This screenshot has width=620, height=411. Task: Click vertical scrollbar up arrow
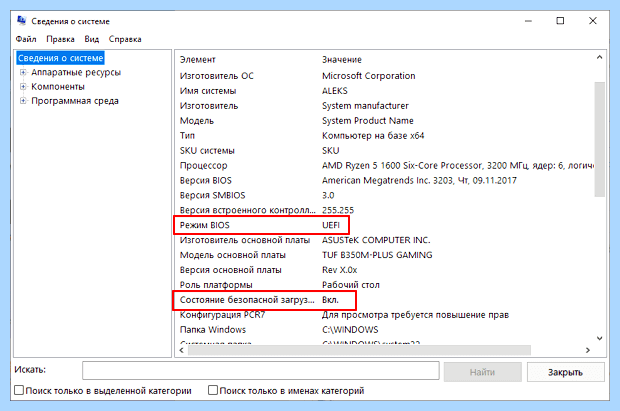599,58
